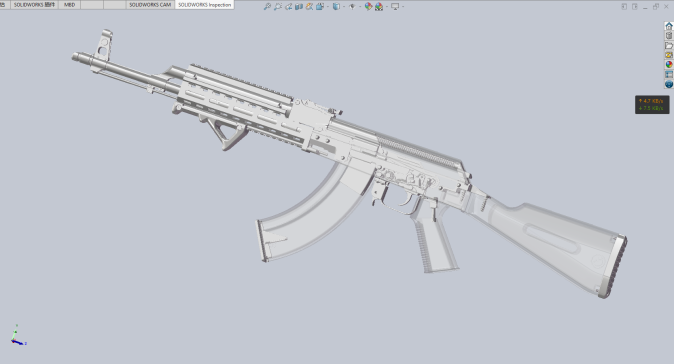Switch to the SOLIDWORKS CAM tab
Screen dimensions: 674x364
pos(150,5)
